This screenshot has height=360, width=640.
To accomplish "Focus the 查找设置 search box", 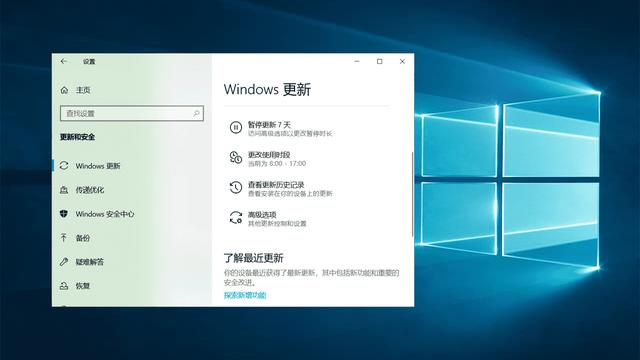I will pos(132,113).
